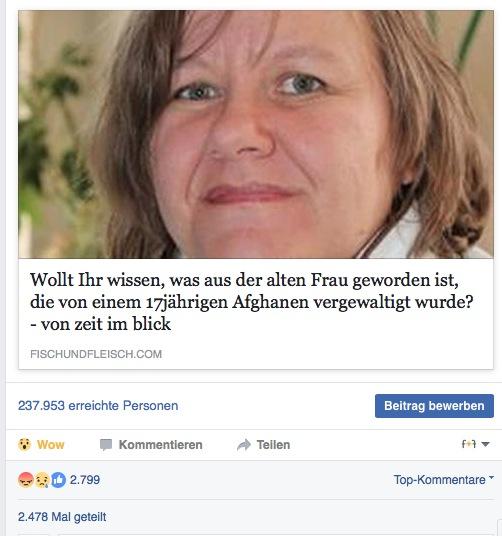
Task: Click the sad crying reaction emoji
Action: pos(42,480)
